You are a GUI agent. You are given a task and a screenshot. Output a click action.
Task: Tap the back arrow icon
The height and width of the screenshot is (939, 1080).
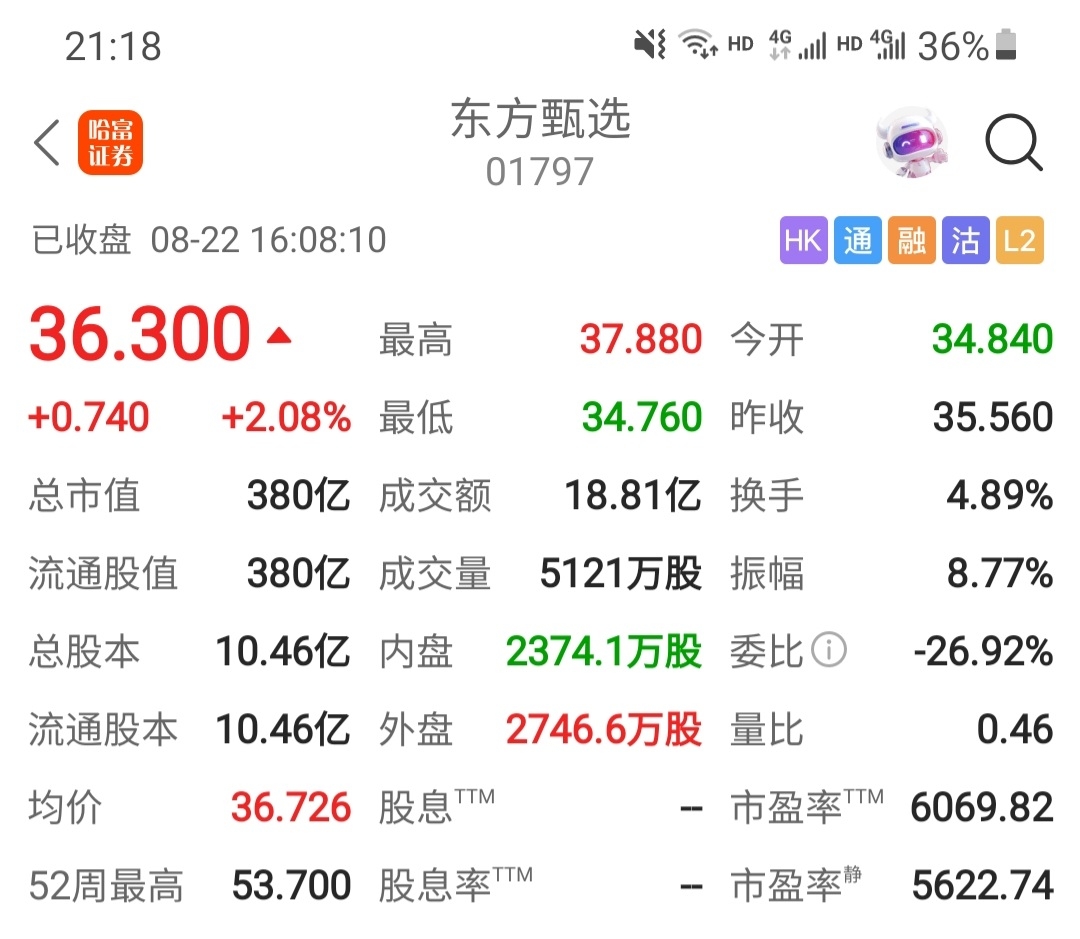(x=47, y=143)
